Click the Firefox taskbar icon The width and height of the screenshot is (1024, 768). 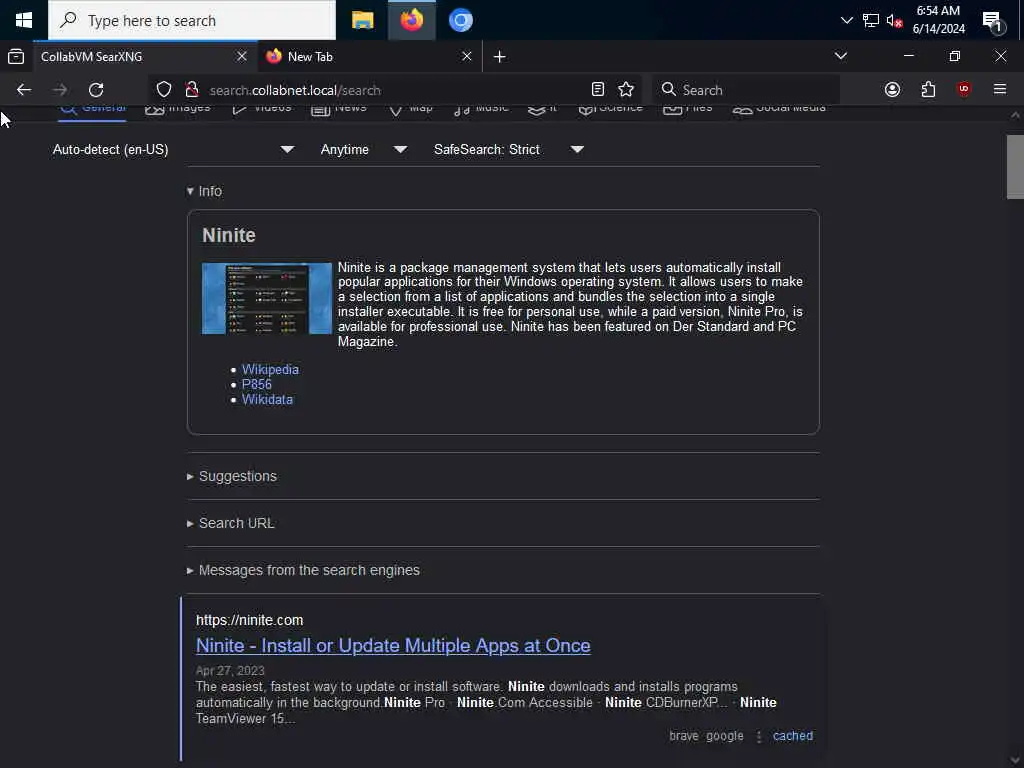(411, 20)
